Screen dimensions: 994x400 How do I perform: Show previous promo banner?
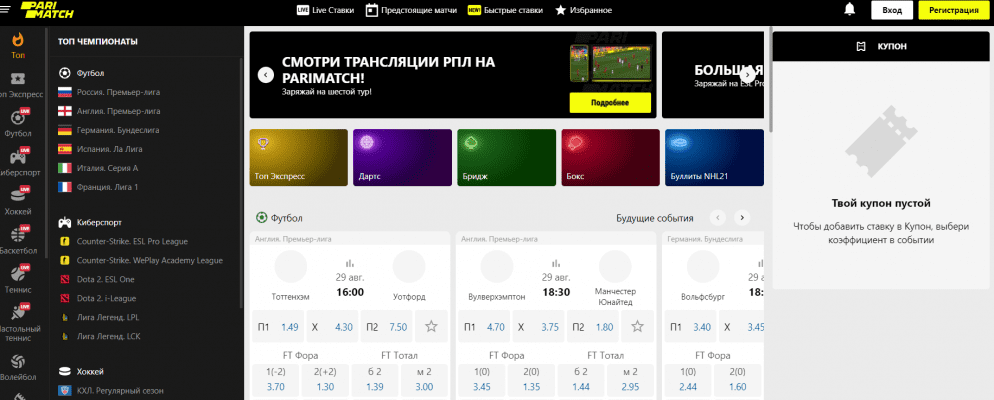click(266, 75)
